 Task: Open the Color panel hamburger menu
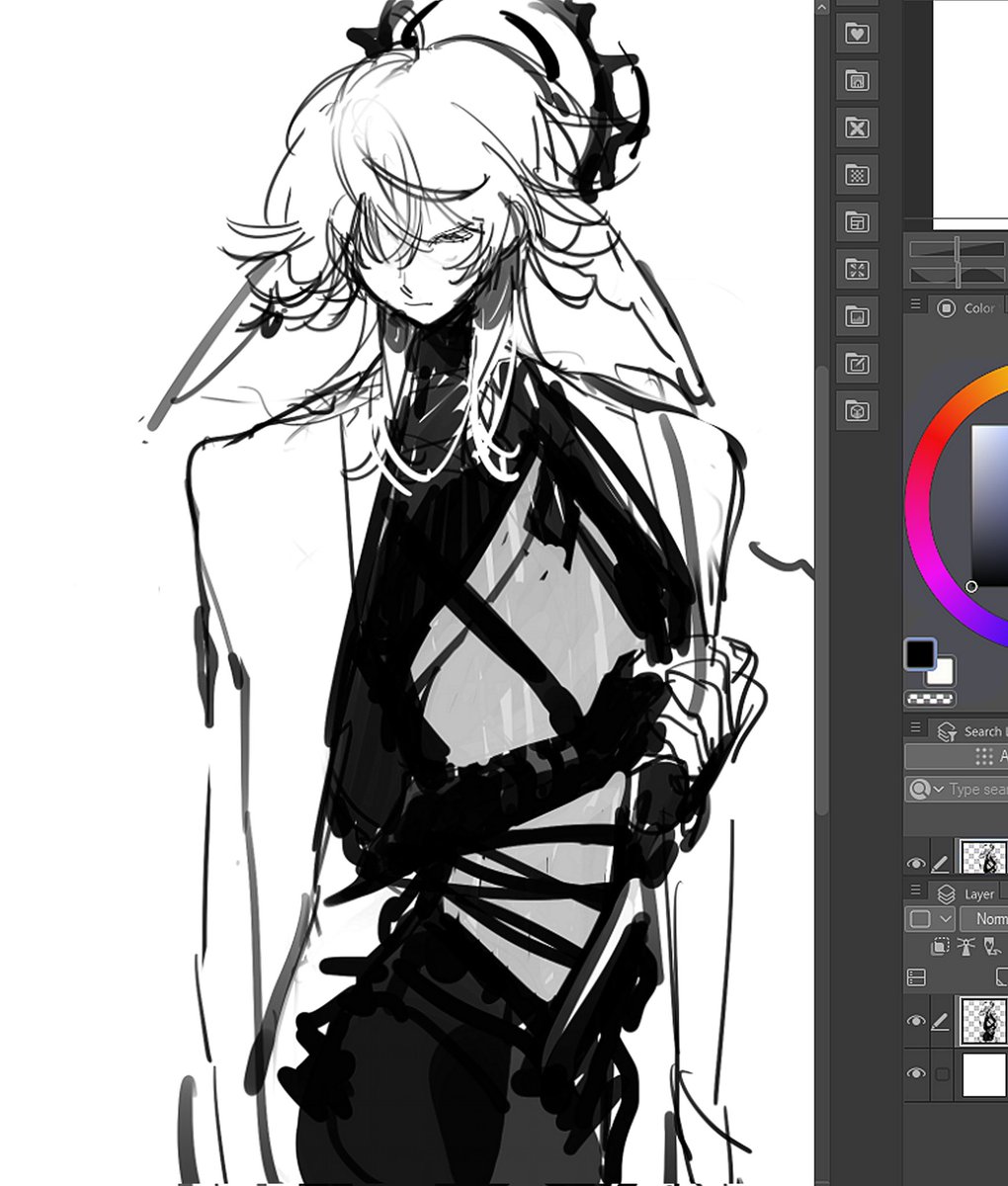(915, 304)
